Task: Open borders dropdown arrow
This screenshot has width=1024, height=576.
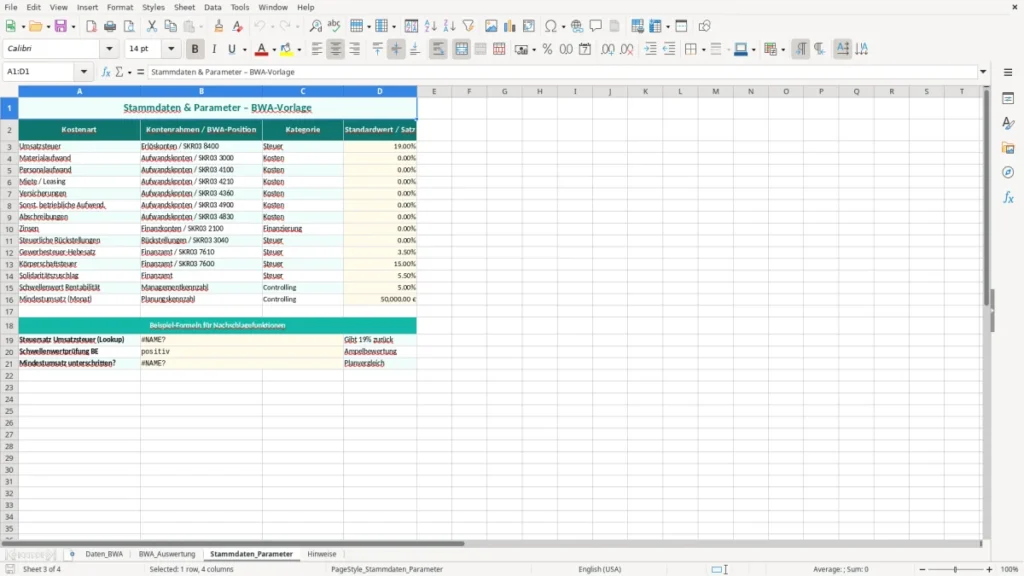Action: pyautogui.click(x=703, y=50)
